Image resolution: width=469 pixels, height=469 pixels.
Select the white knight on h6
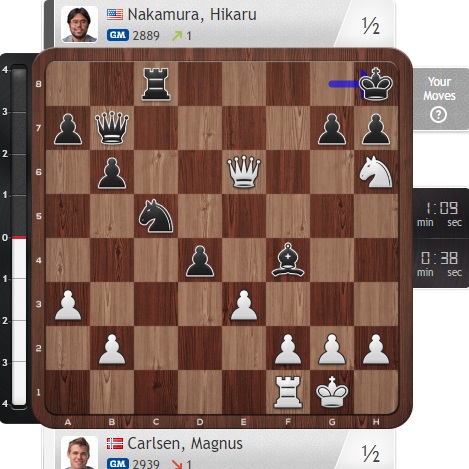click(x=376, y=172)
